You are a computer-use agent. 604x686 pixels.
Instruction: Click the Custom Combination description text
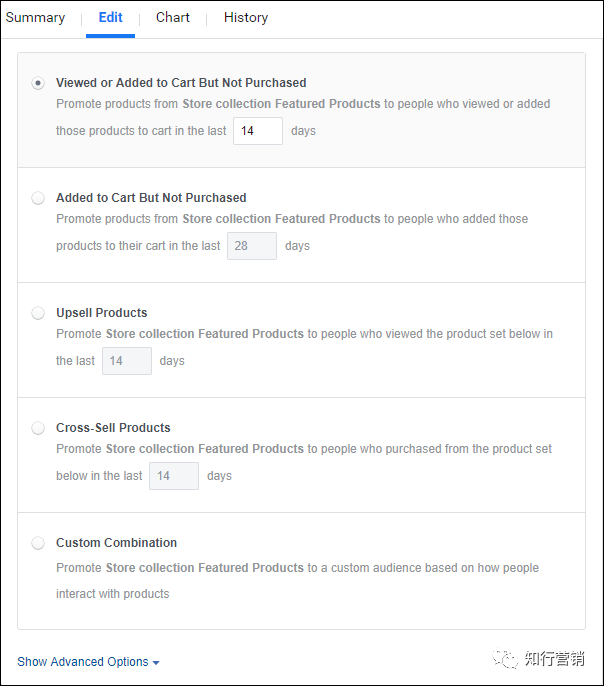(297, 581)
